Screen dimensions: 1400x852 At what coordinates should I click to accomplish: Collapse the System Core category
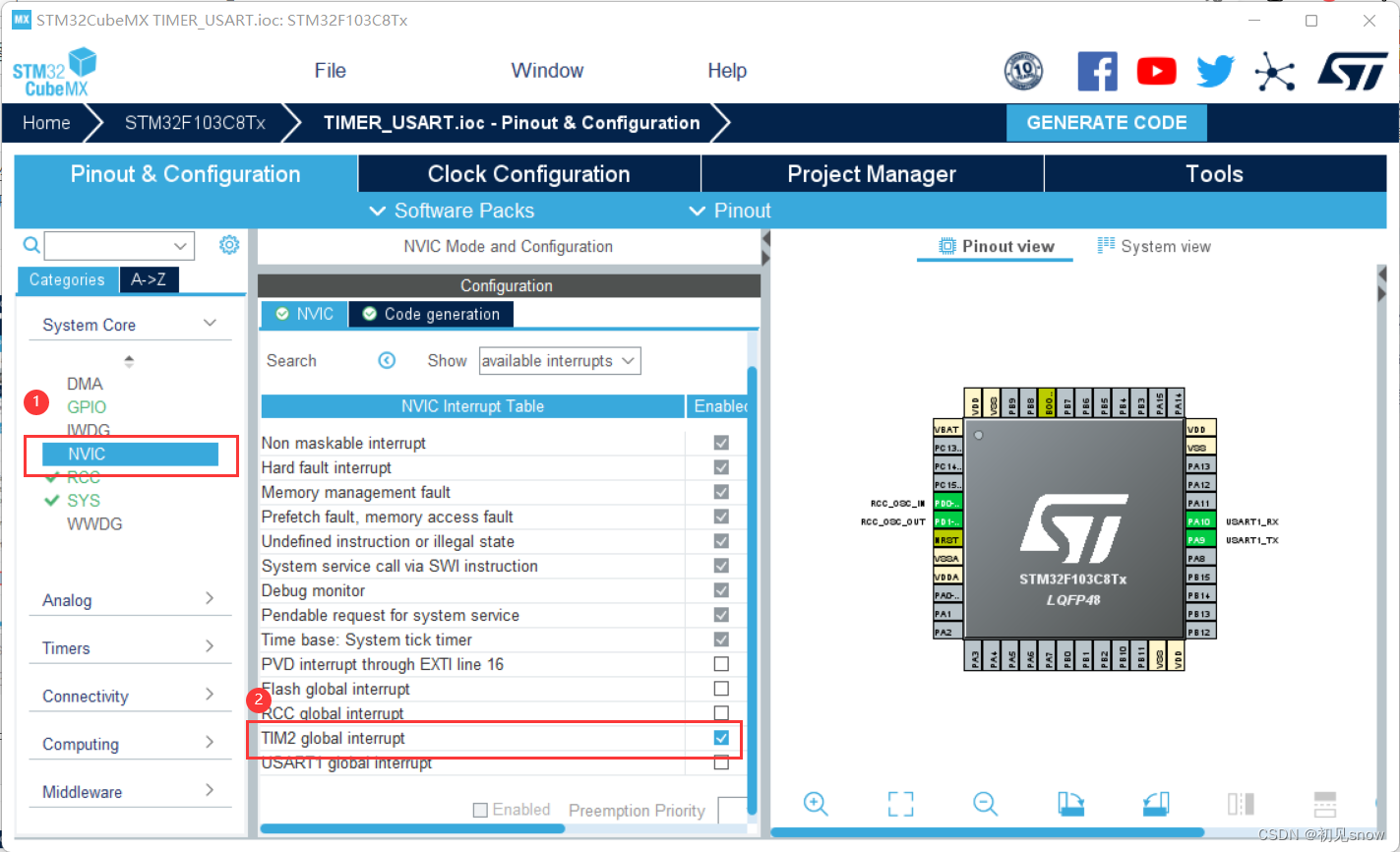click(210, 324)
